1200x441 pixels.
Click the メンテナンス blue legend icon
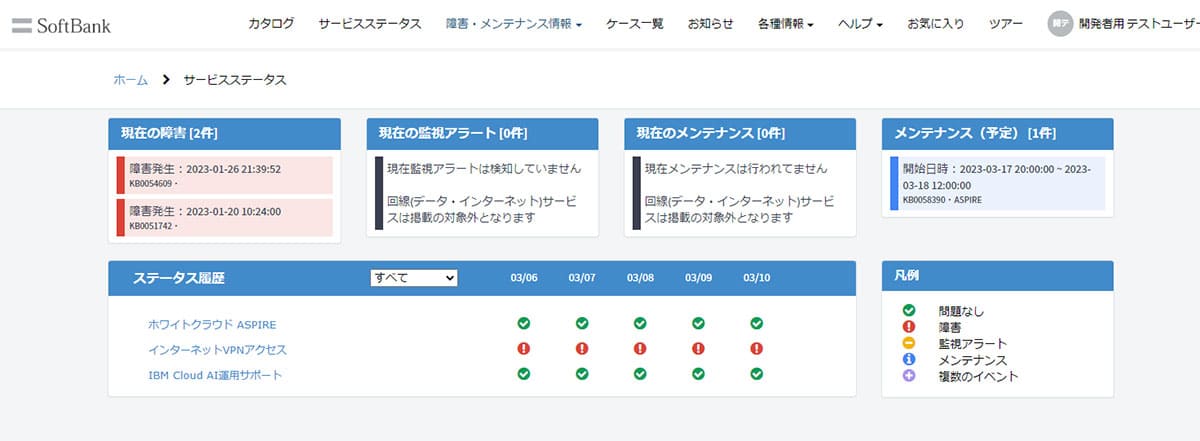pyautogui.click(x=909, y=359)
